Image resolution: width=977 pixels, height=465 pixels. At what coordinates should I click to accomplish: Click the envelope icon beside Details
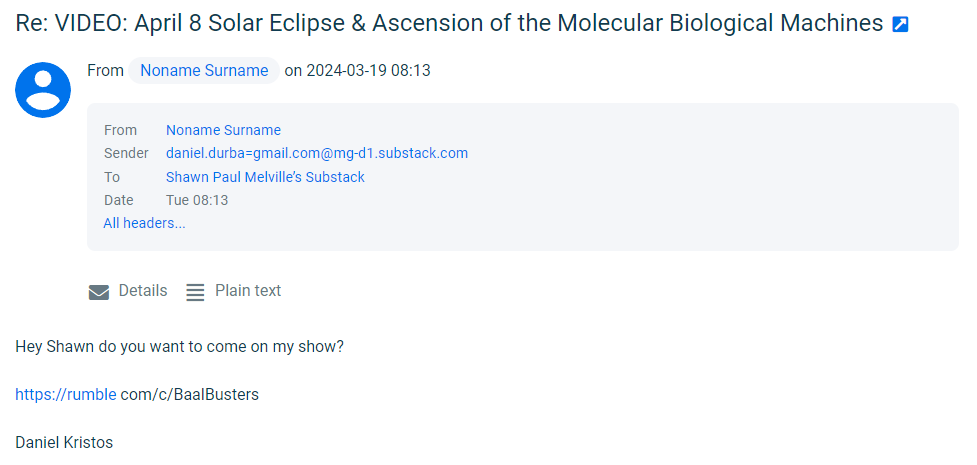coord(99,292)
